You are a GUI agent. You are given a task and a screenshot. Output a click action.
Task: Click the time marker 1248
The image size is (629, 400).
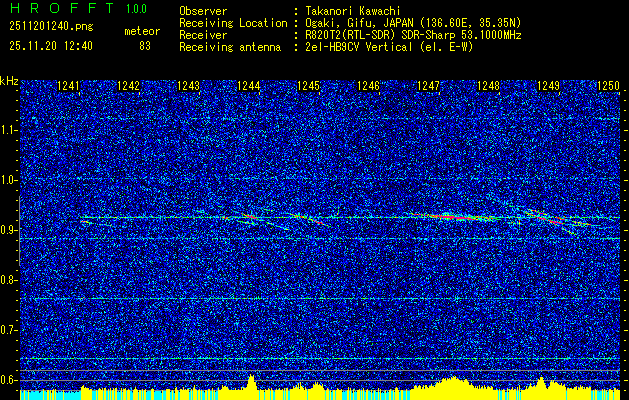coord(489,85)
